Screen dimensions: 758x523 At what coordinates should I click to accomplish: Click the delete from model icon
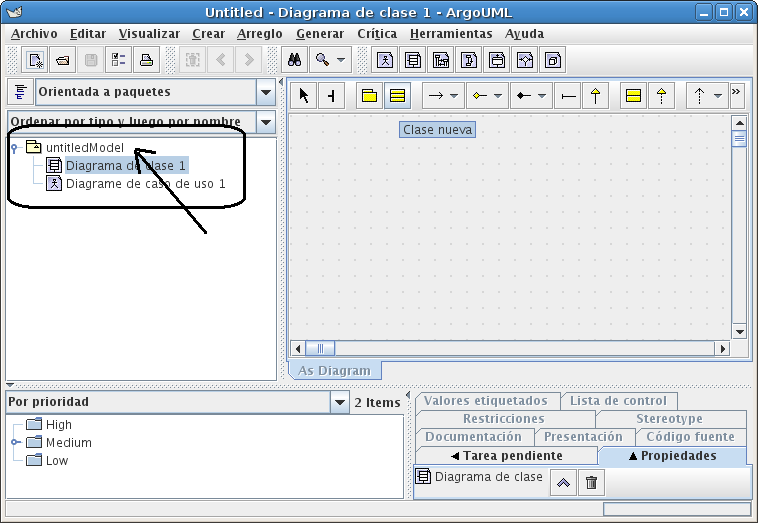coord(193,60)
